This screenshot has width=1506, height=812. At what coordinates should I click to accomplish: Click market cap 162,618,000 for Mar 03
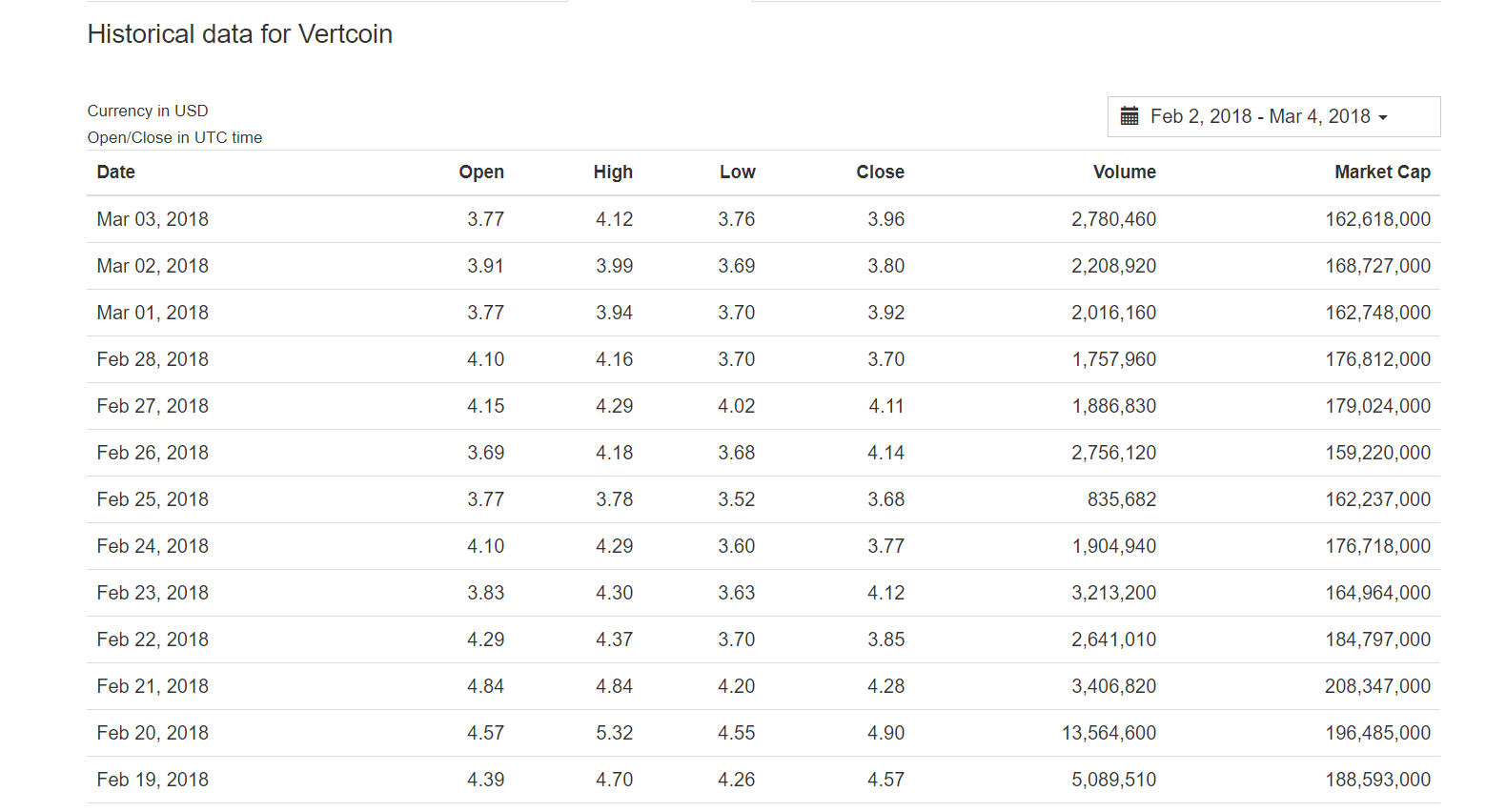[1377, 219]
